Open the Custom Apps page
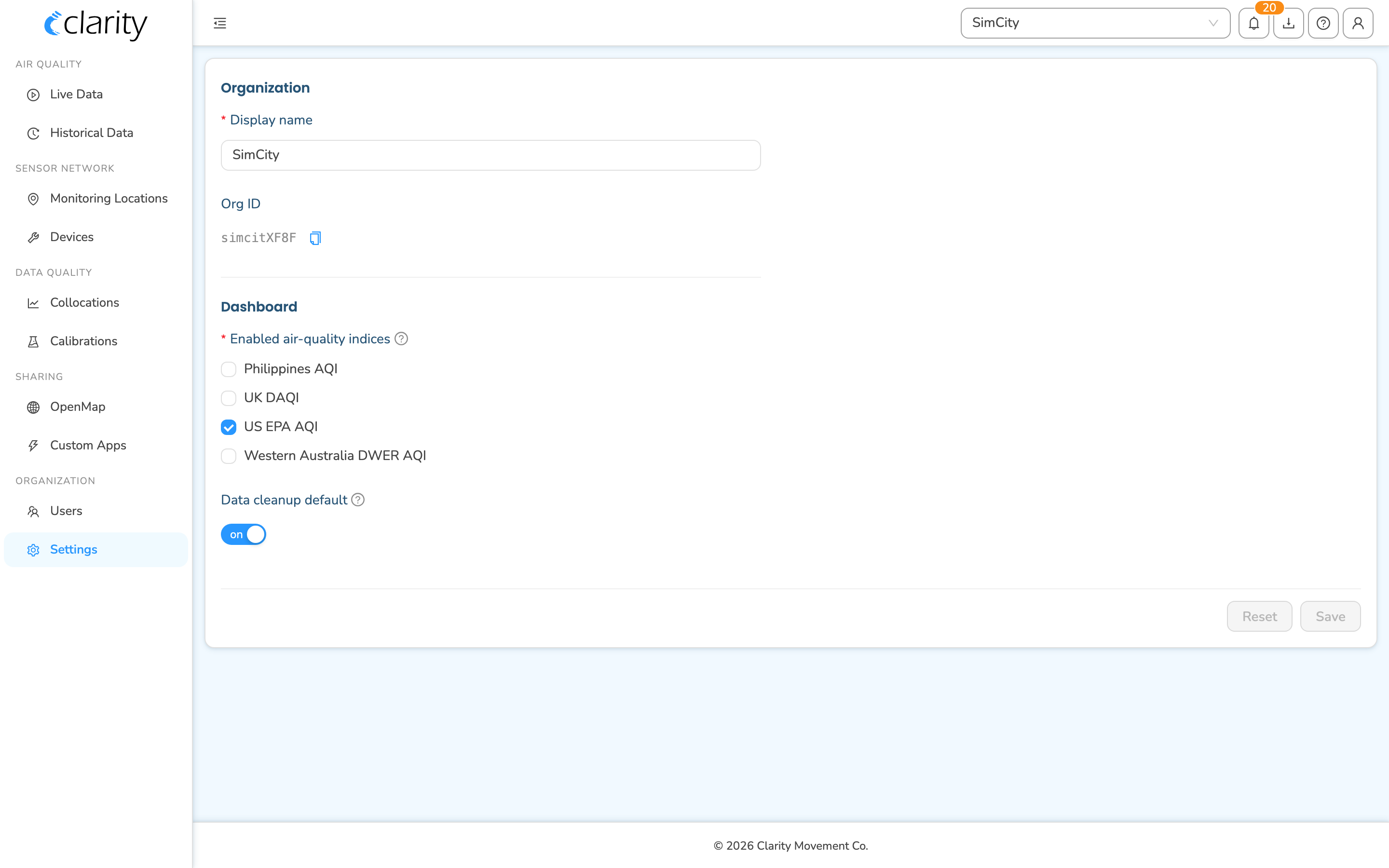This screenshot has height=868, width=1389. tap(96, 446)
